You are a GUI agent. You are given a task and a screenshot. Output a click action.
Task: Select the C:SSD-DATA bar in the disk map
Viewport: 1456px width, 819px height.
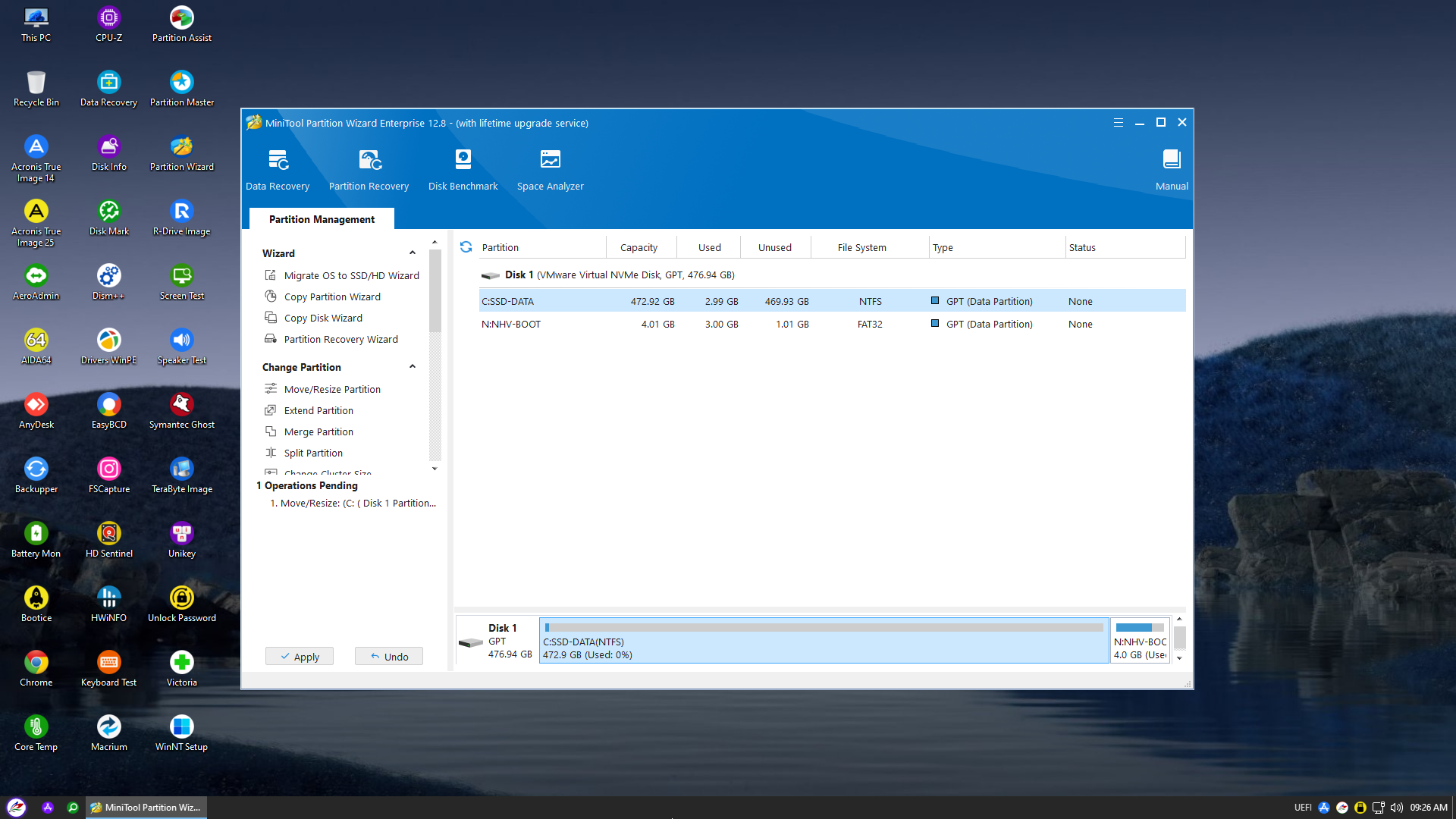point(824,641)
